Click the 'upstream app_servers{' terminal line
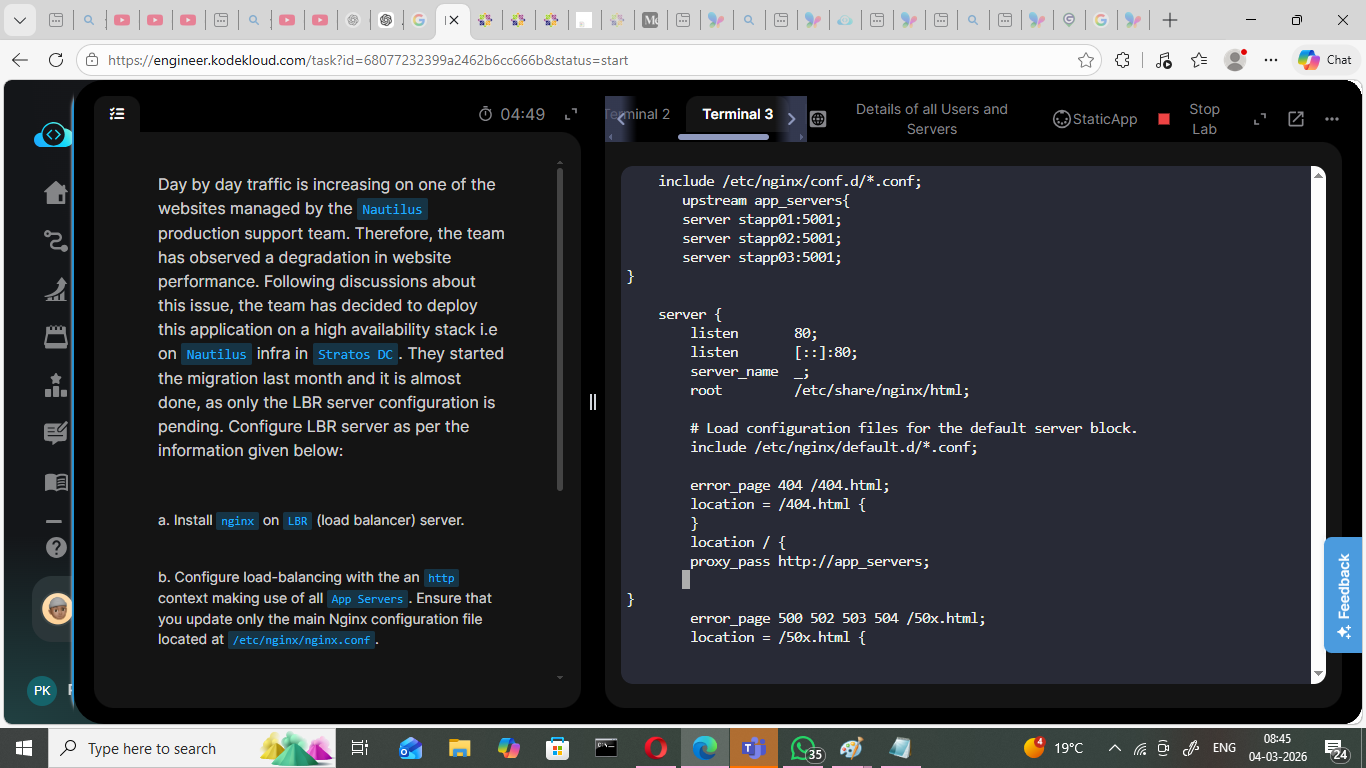This screenshot has width=1366, height=768. pos(765,200)
